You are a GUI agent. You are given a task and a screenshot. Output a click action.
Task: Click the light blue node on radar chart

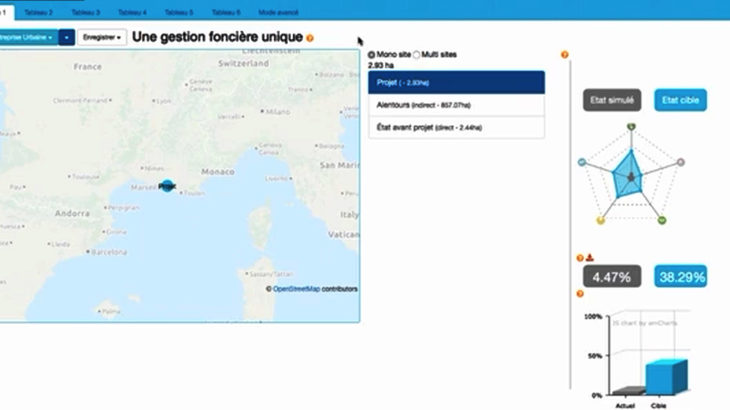tap(581, 162)
